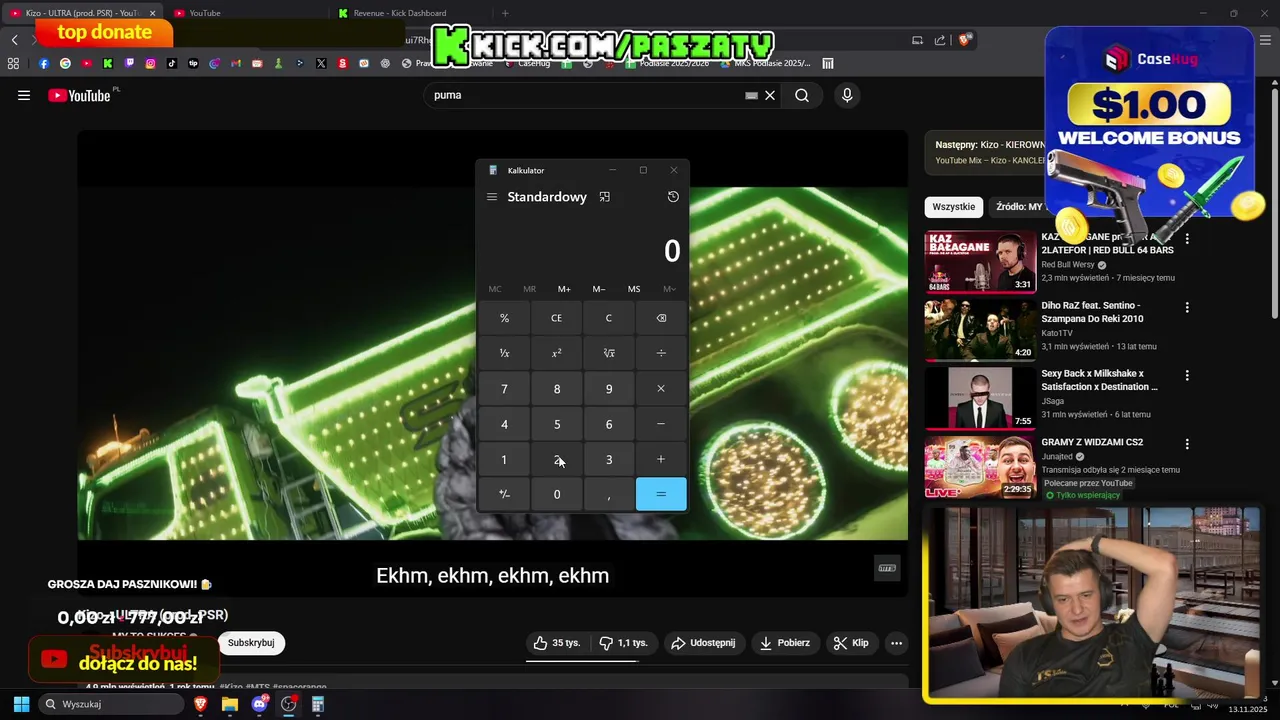The height and width of the screenshot is (720, 1280).
Task: Open the Calculator navigation hamburger menu
Action: pyautogui.click(x=492, y=197)
